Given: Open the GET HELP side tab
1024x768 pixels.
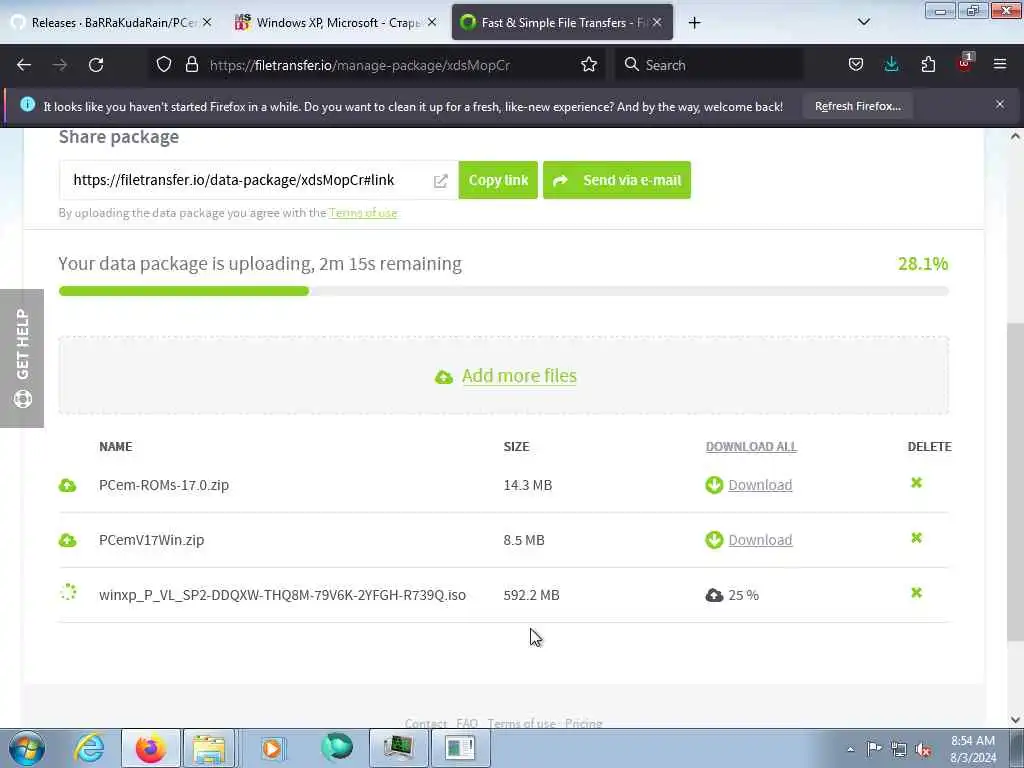Looking at the screenshot, I should click(22, 358).
